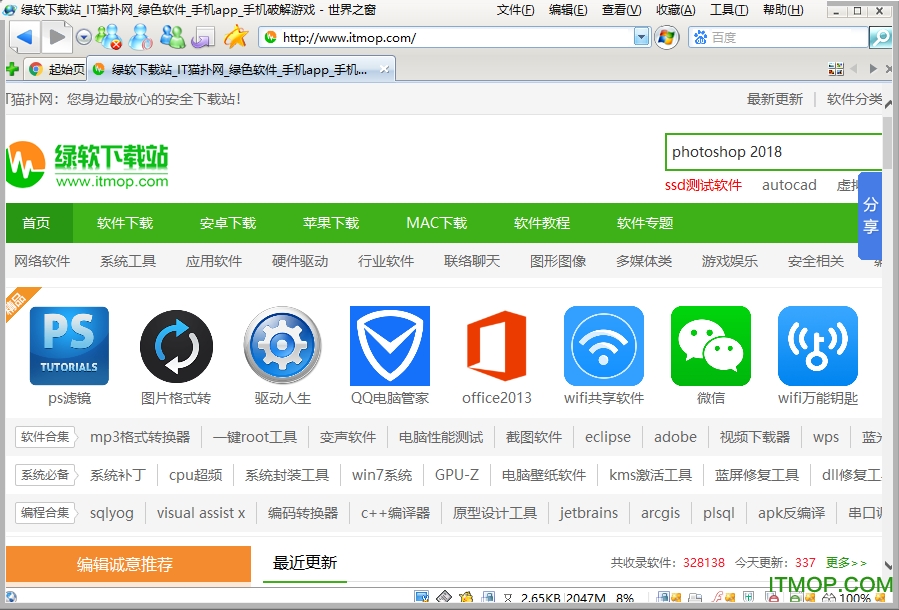Open the 苹果下载 navigation tab
This screenshot has height=610, width=899.
[331, 223]
